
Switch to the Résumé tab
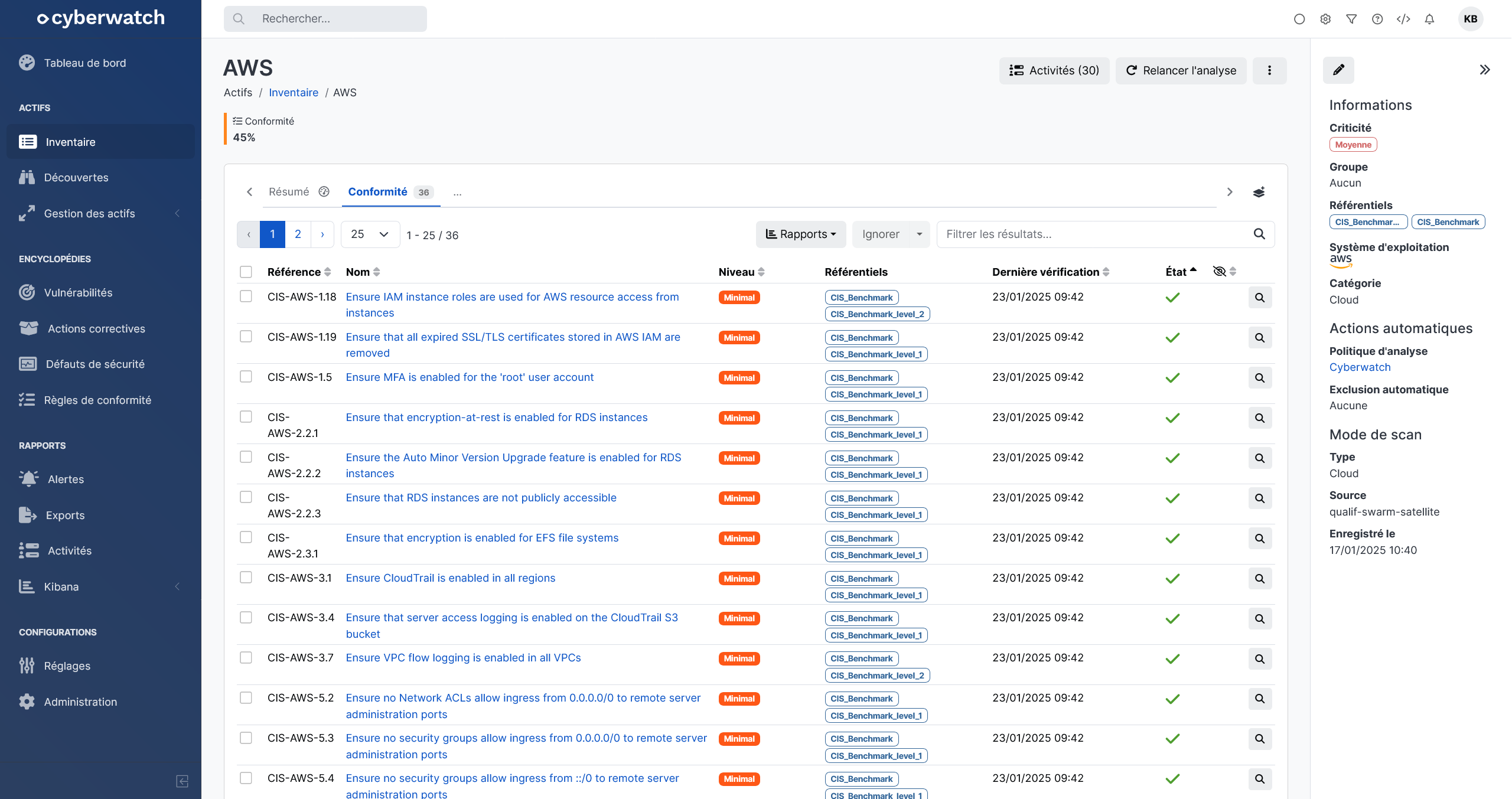pos(298,192)
